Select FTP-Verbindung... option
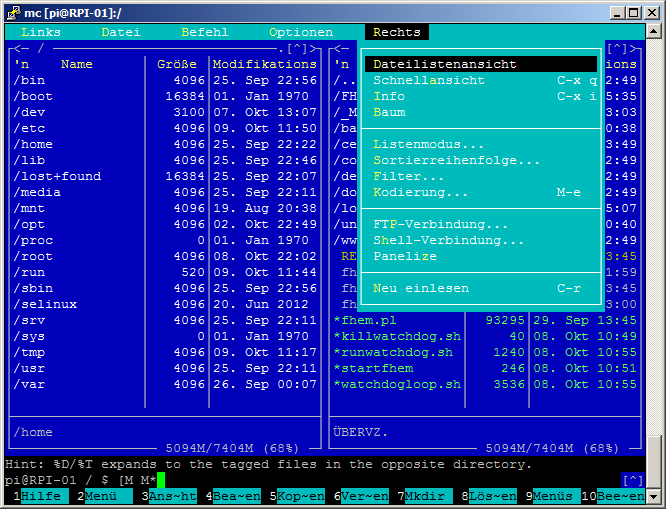The width and height of the screenshot is (666, 509). [x=440, y=224]
